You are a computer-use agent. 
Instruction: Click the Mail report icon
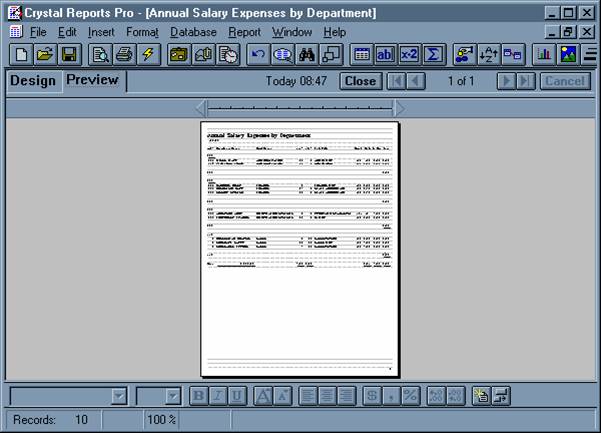point(204,54)
